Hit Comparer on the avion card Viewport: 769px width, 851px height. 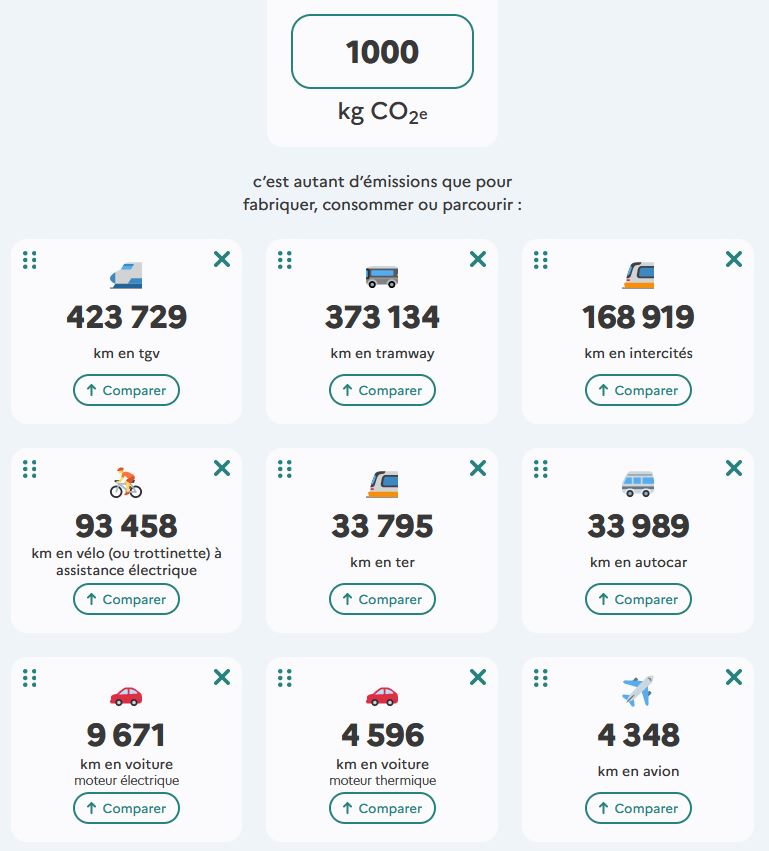click(638, 808)
